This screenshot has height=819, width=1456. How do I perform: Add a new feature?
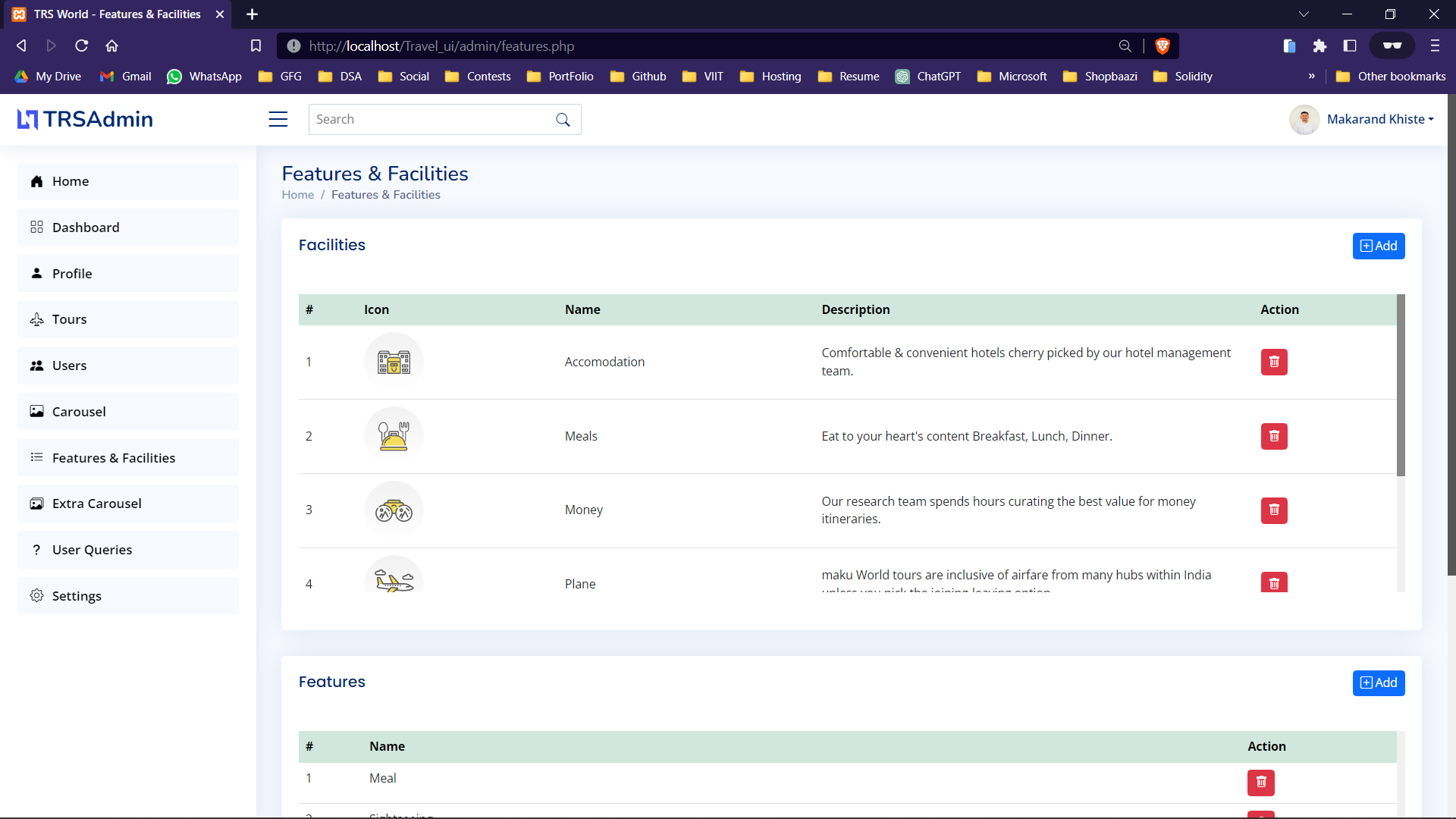tap(1378, 683)
